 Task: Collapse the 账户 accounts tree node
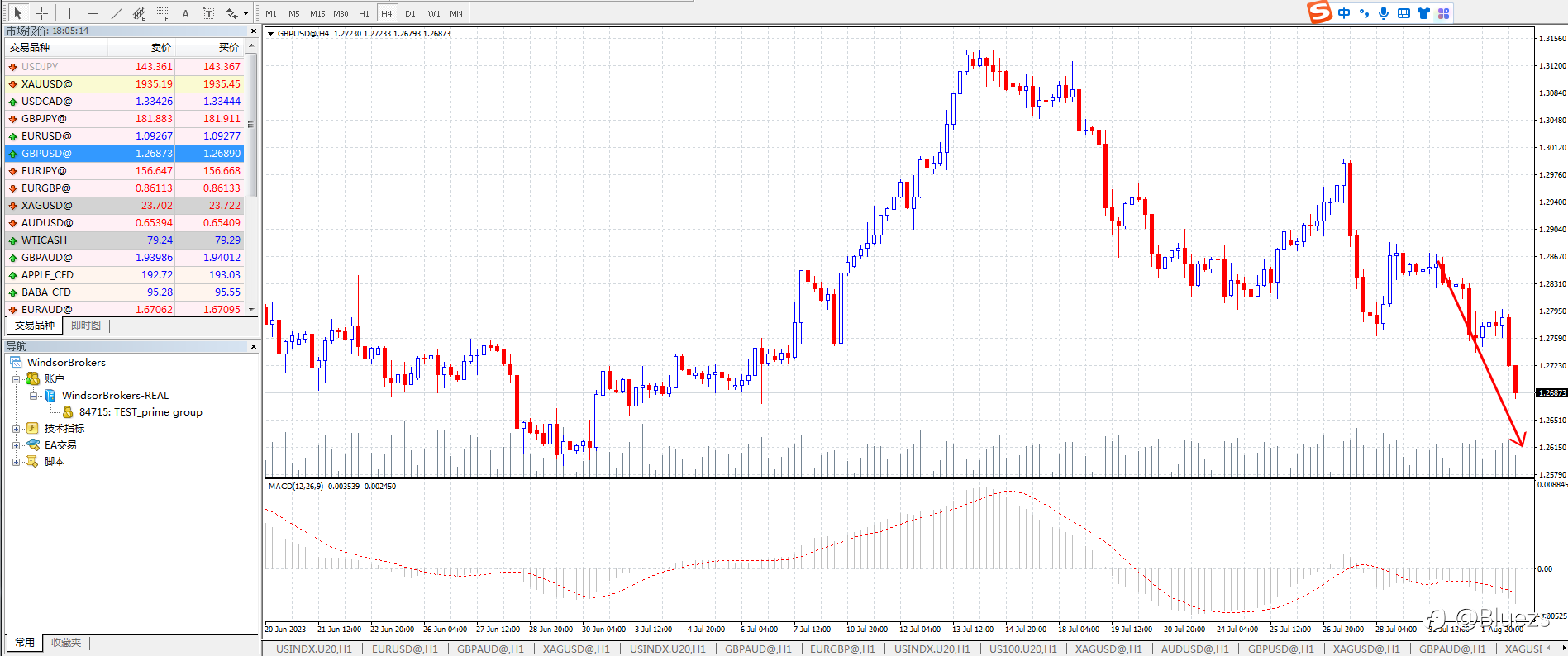[16, 379]
